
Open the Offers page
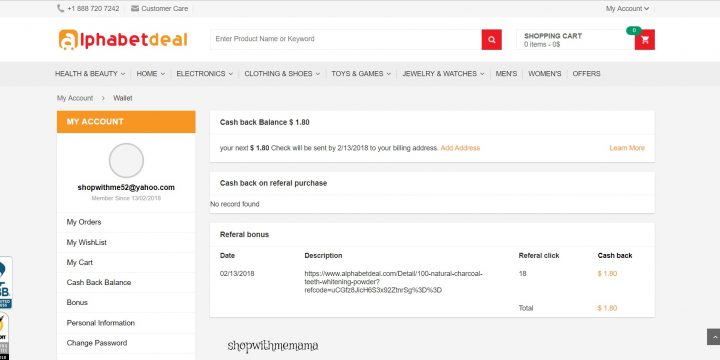tap(586, 73)
